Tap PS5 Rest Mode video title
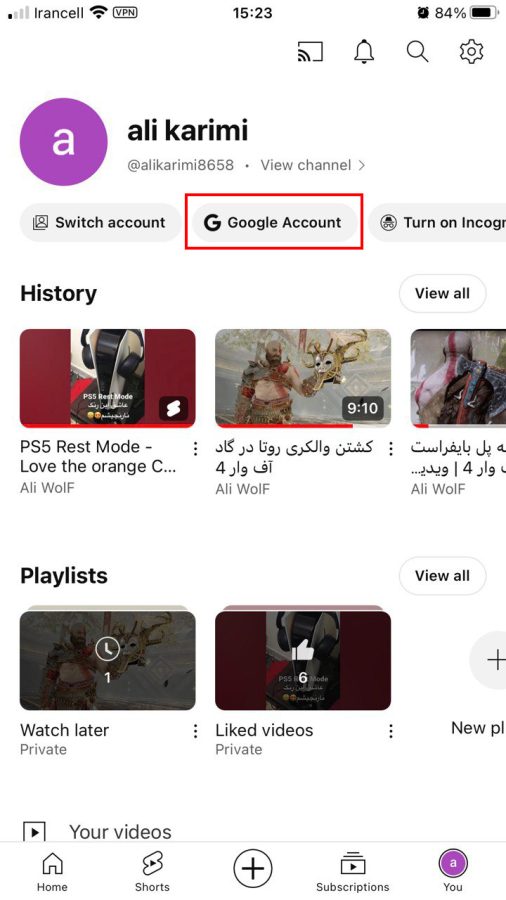 point(98,456)
